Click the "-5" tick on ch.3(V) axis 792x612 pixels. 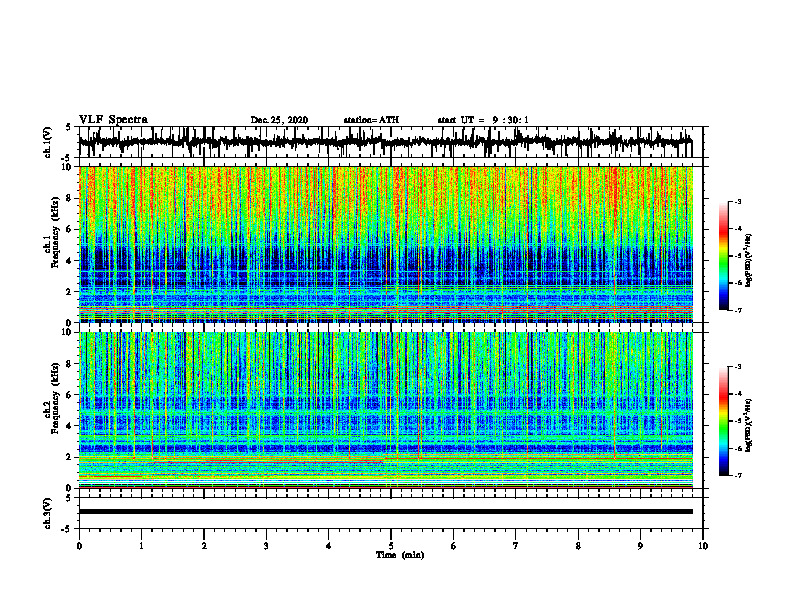tap(66, 529)
